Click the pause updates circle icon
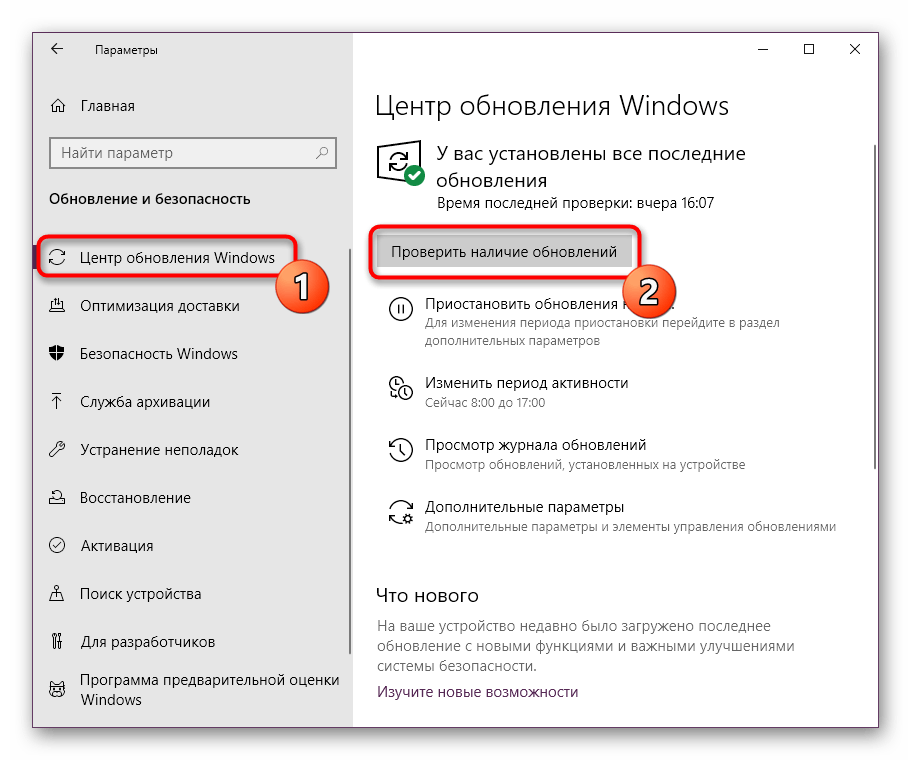Screen dimensions: 911x760 400,310
